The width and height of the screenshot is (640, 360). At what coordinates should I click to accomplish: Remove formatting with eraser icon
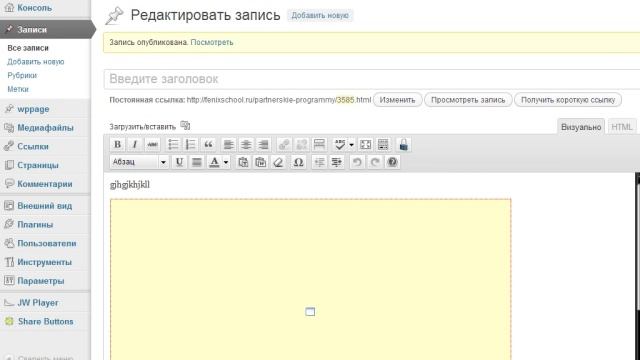(x=278, y=162)
